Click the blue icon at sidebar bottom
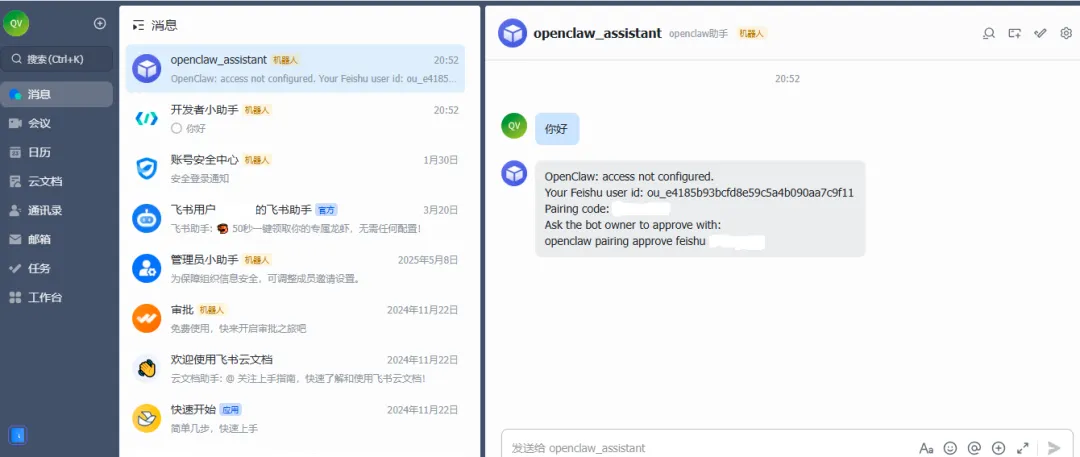Screen dimensions: 1080x457 18,435
